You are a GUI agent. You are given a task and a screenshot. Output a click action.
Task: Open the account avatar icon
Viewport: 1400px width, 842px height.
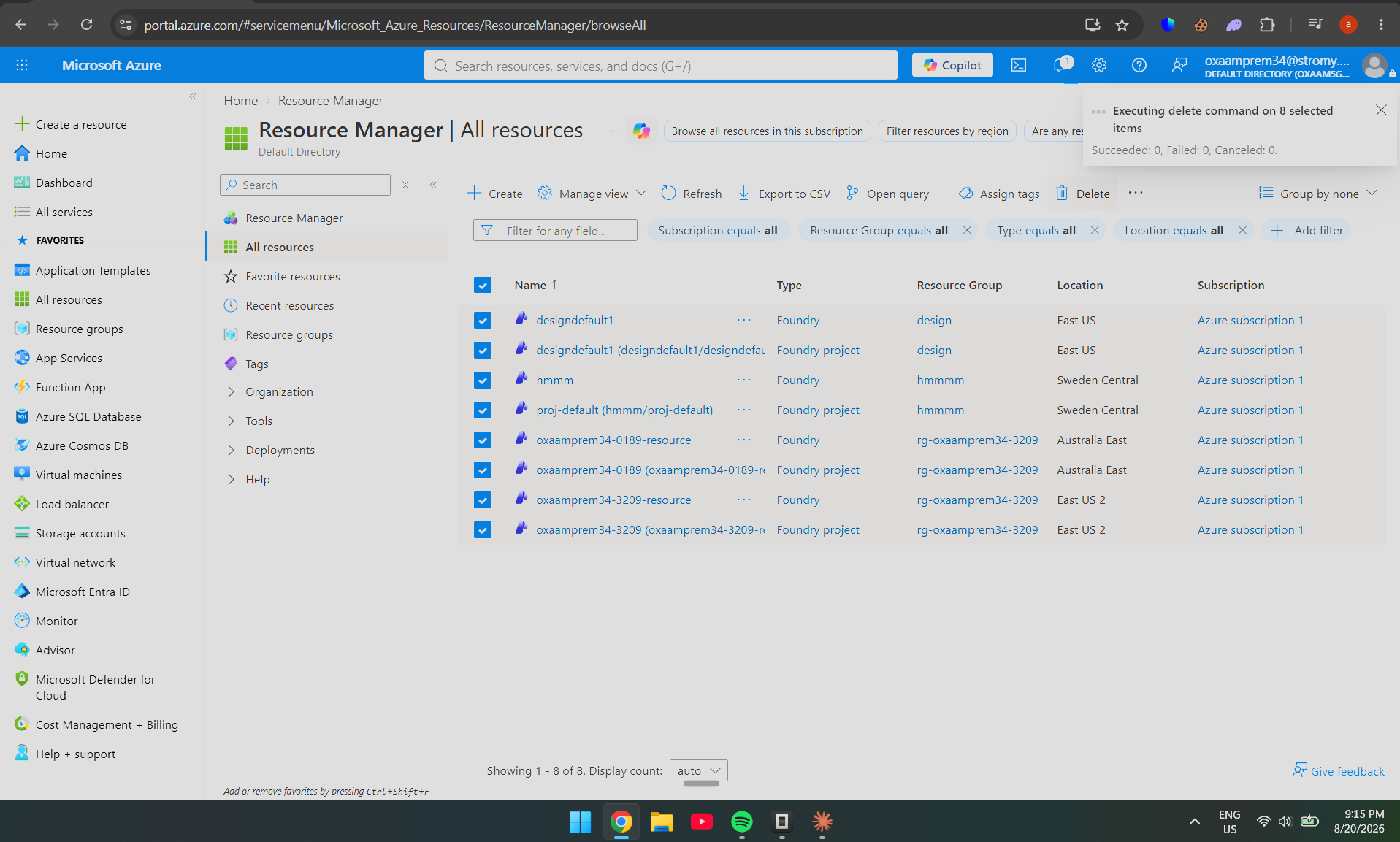point(1375,66)
